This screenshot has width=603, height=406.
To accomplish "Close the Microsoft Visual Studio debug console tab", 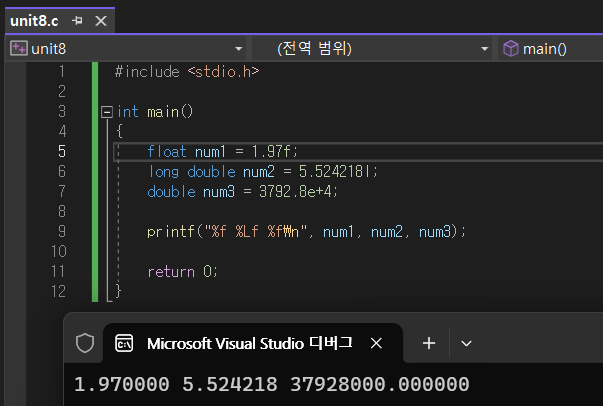I will tap(376, 343).
